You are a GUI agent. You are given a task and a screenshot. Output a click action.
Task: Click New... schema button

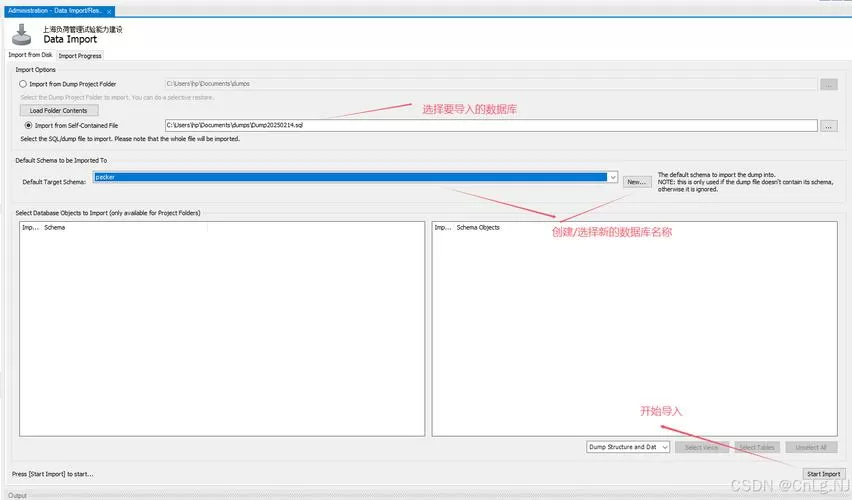pos(636,182)
